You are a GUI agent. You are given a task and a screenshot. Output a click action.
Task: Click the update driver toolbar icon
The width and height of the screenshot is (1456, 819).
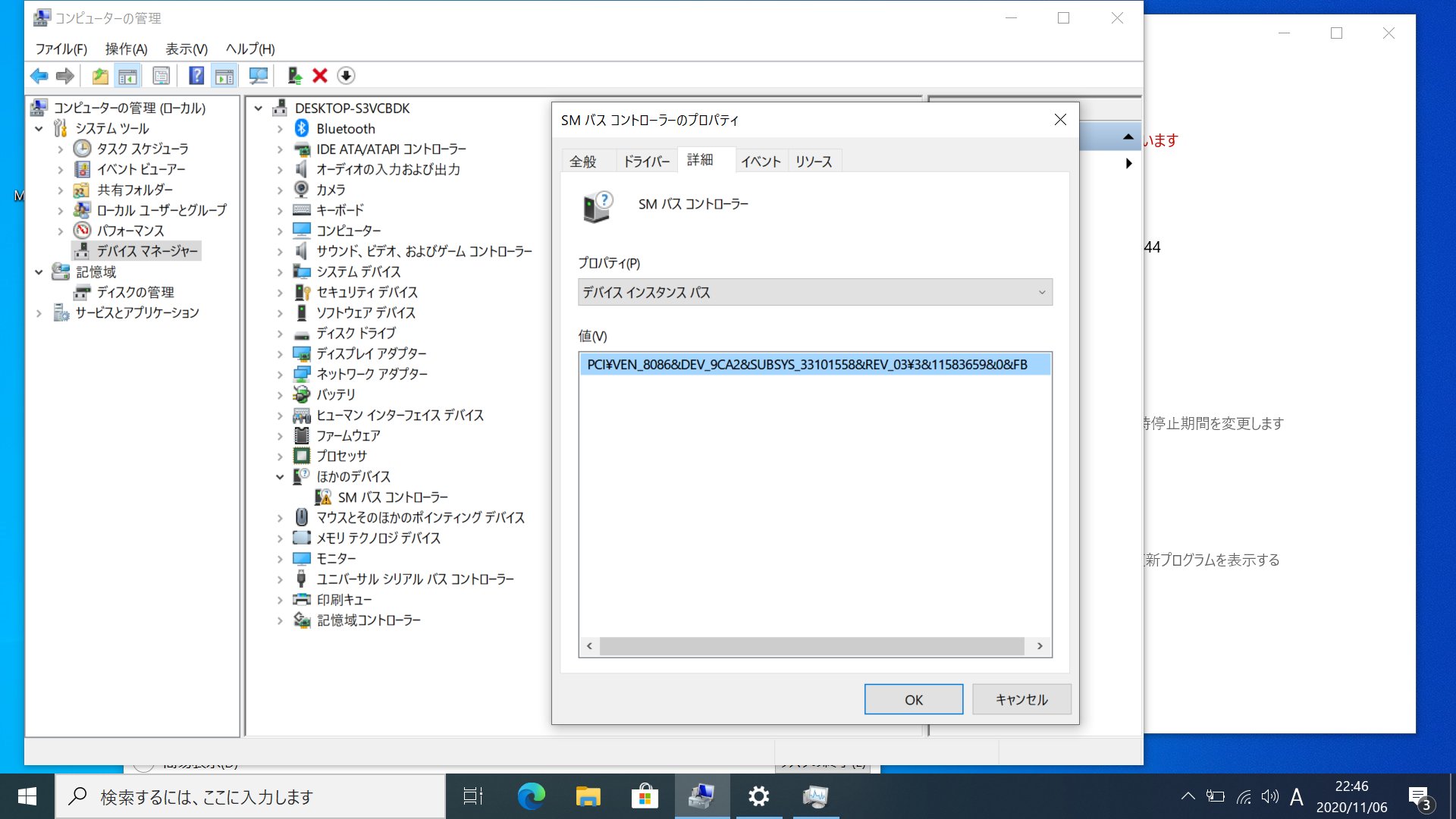pyautogui.click(x=295, y=75)
